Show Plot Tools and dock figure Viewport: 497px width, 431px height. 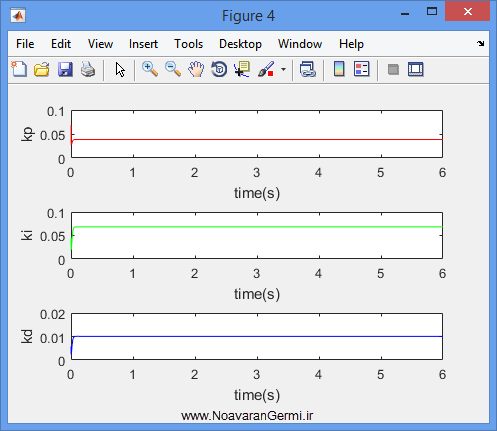[416, 69]
